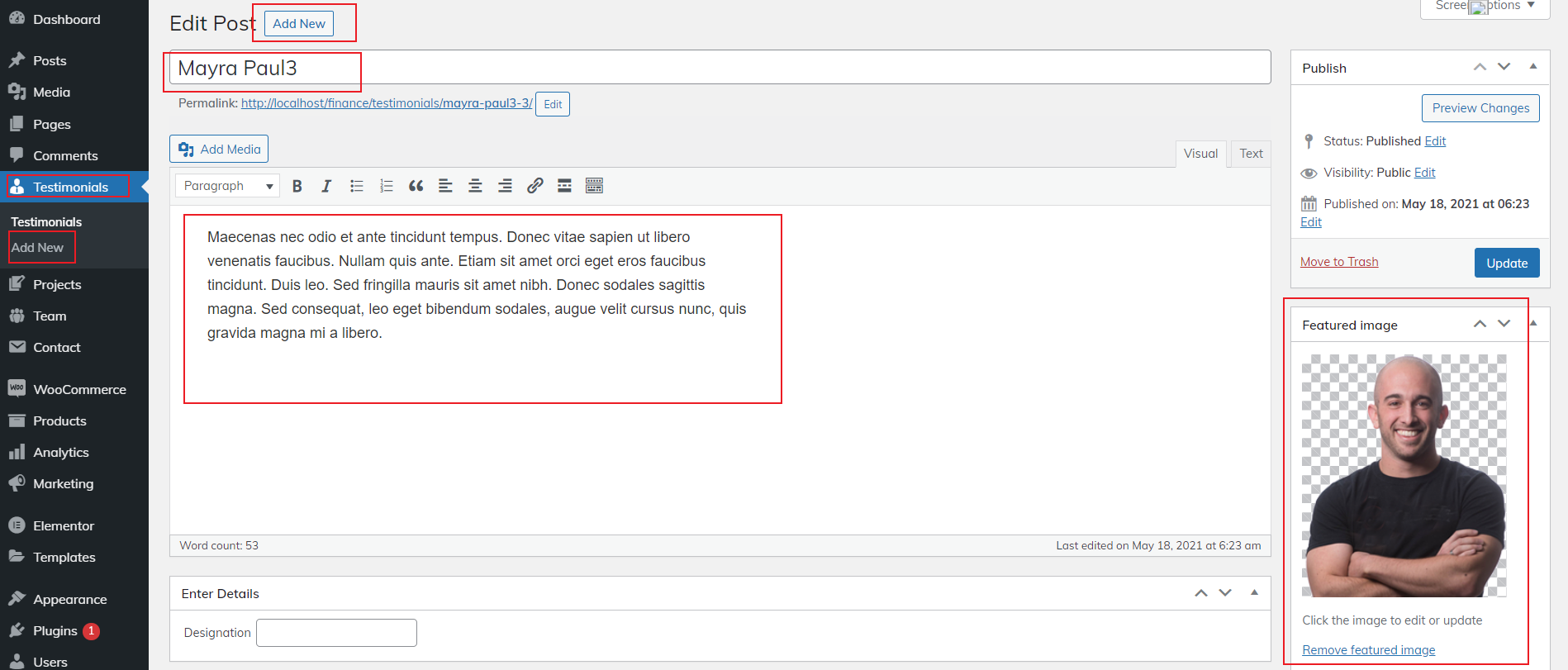This screenshot has height=670, width=1568.
Task: Expand the Screen Options panel
Action: (x=1485, y=7)
